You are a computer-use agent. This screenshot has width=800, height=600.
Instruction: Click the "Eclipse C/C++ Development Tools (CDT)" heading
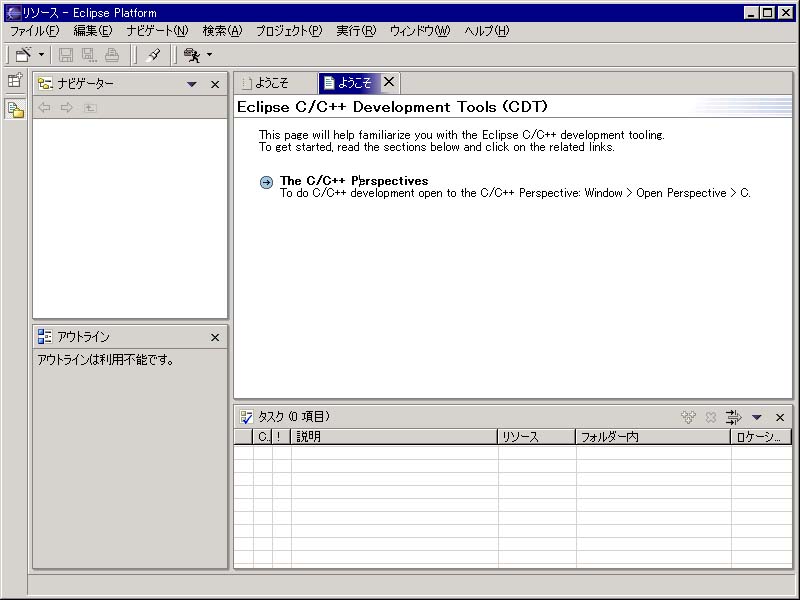pyautogui.click(x=392, y=107)
